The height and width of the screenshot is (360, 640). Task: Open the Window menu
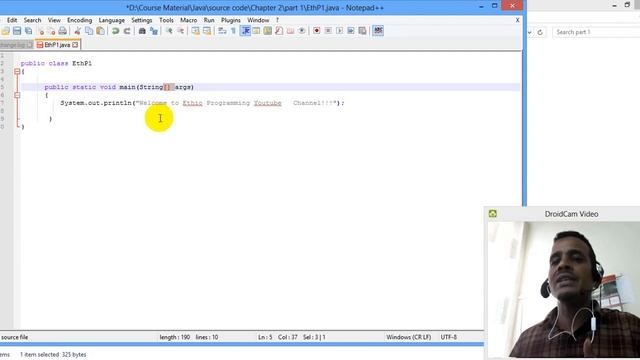click(258, 20)
